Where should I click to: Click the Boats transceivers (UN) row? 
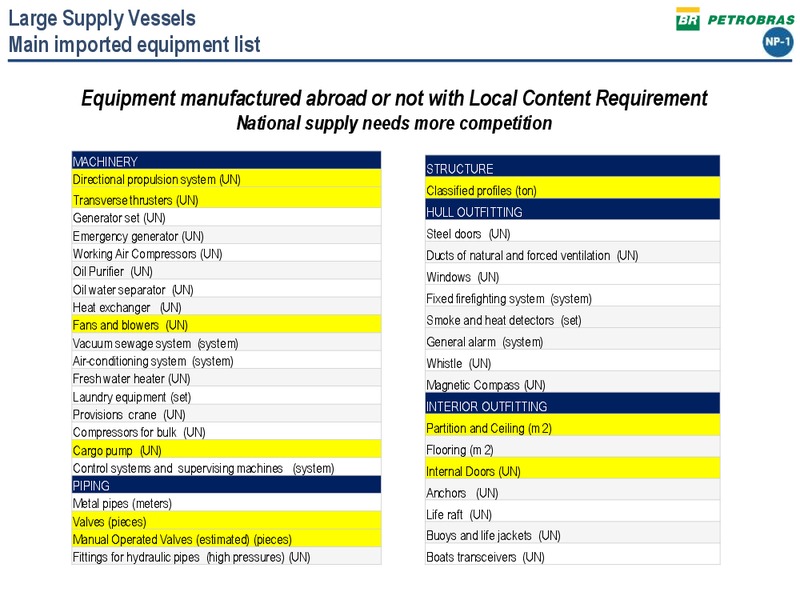(x=572, y=555)
